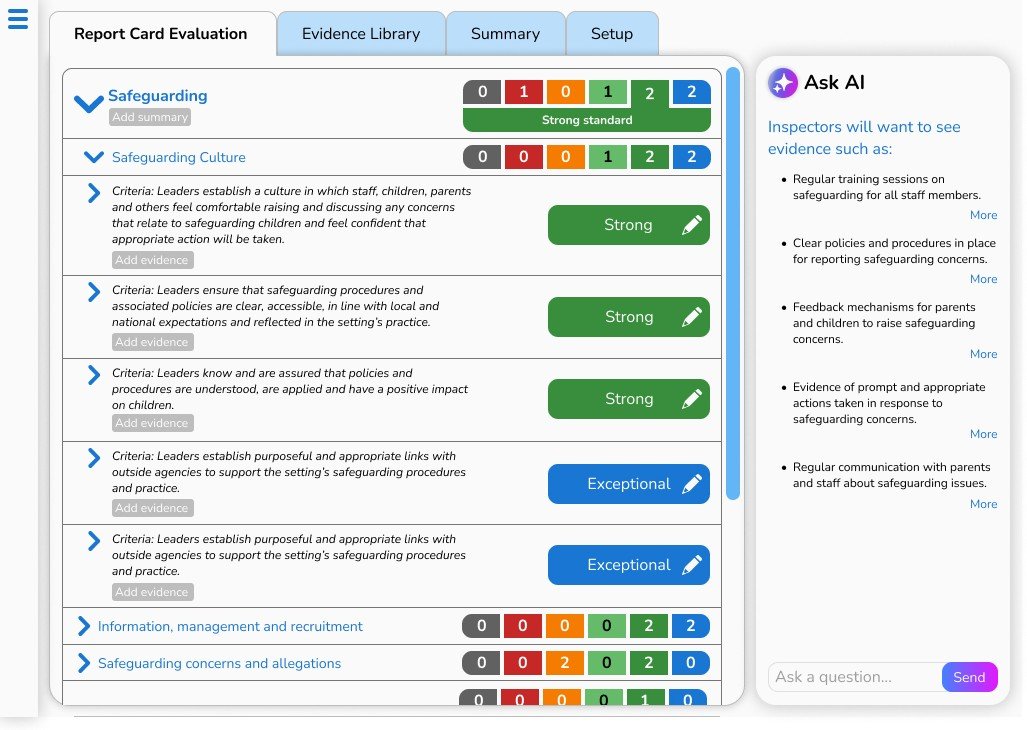This screenshot has height=730, width=1027.
Task: Click pencil icon on first Strong rating
Action: 694,225
